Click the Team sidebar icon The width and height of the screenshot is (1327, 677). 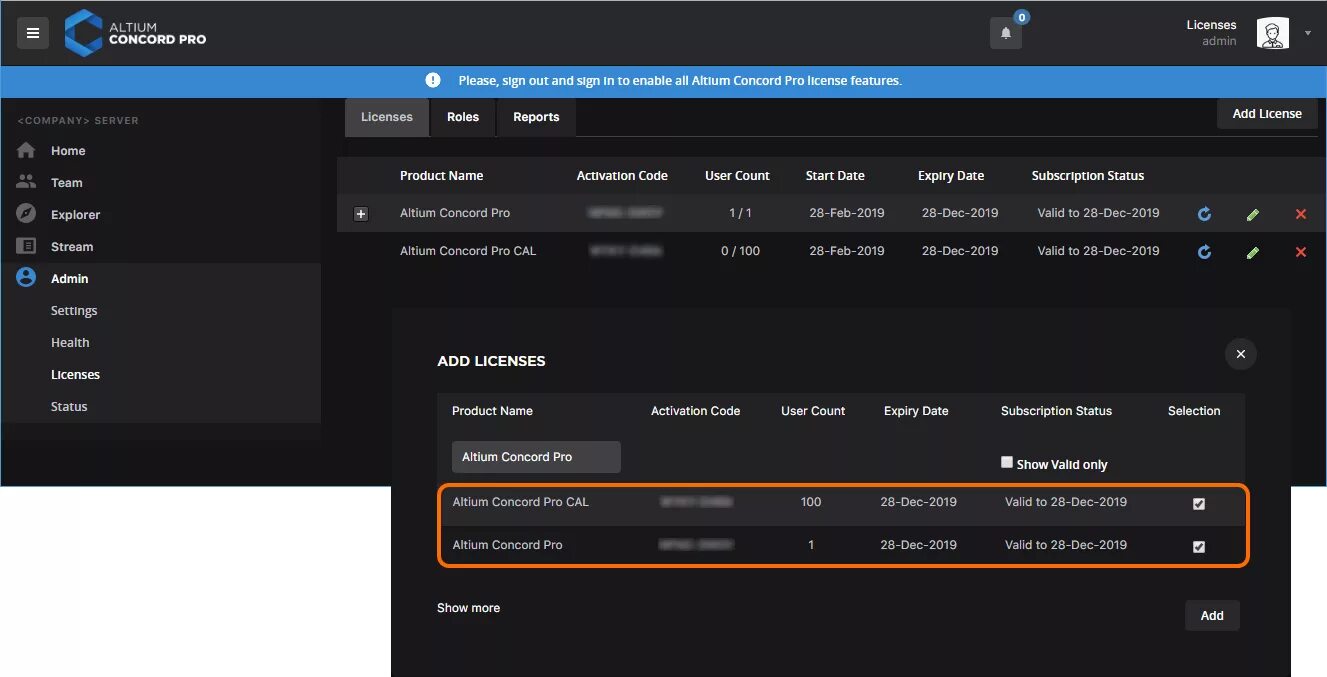26,183
